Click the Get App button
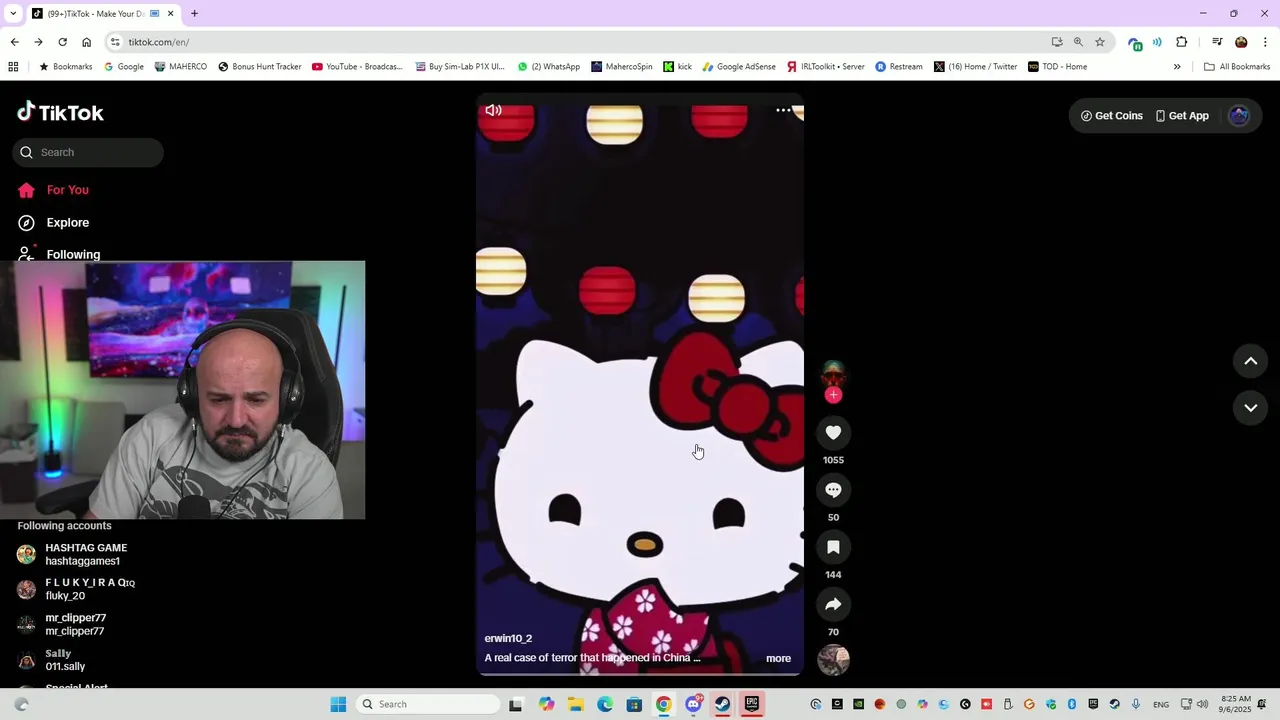This screenshot has height=720, width=1280. (x=1182, y=116)
